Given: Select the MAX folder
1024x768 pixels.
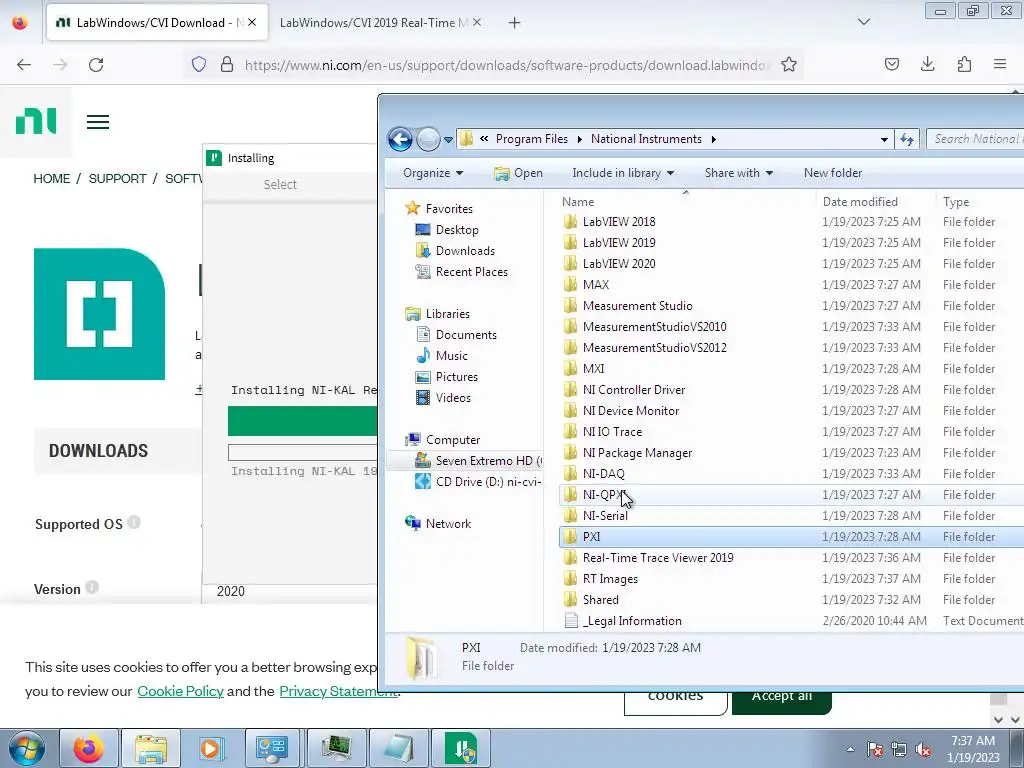Looking at the screenshot, I should click(596, 285).
